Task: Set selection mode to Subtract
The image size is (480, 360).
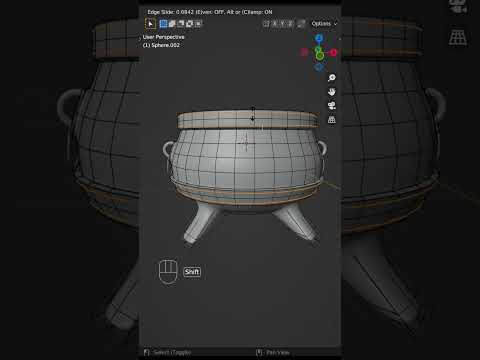Action: [181, 24]
